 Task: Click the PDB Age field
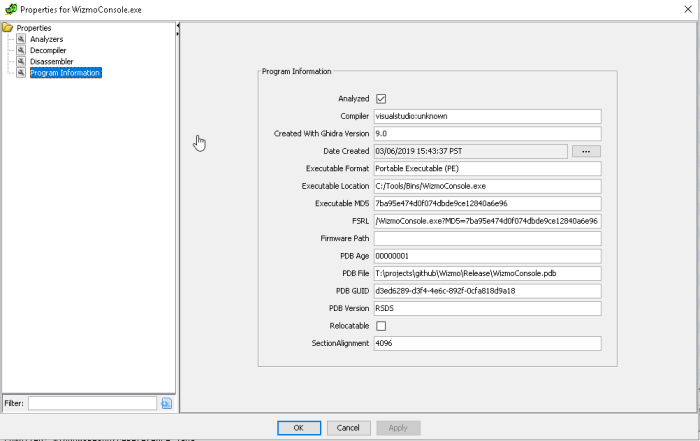pyautogui.click(x=488, y=256)
